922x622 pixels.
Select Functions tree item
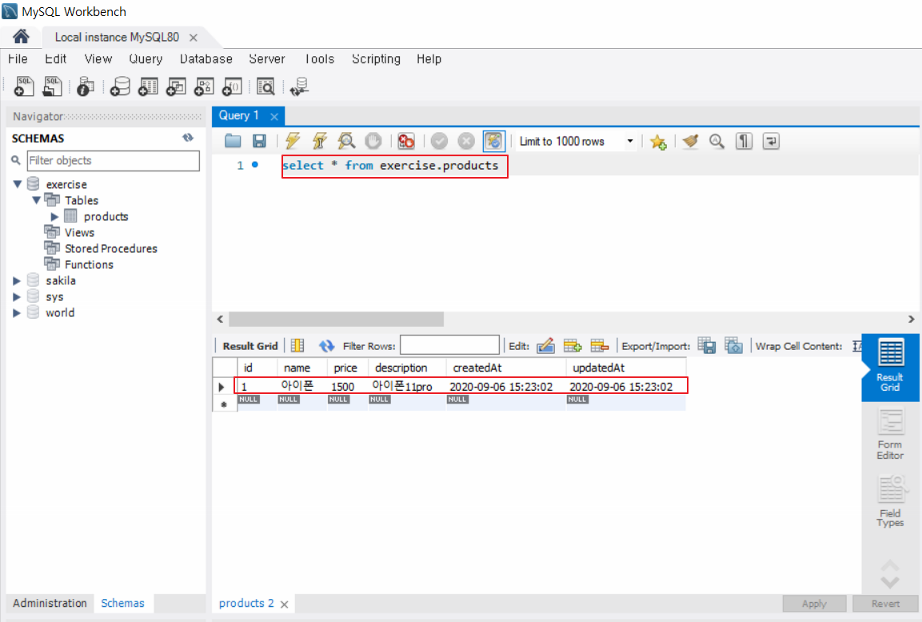coord(89,265)
